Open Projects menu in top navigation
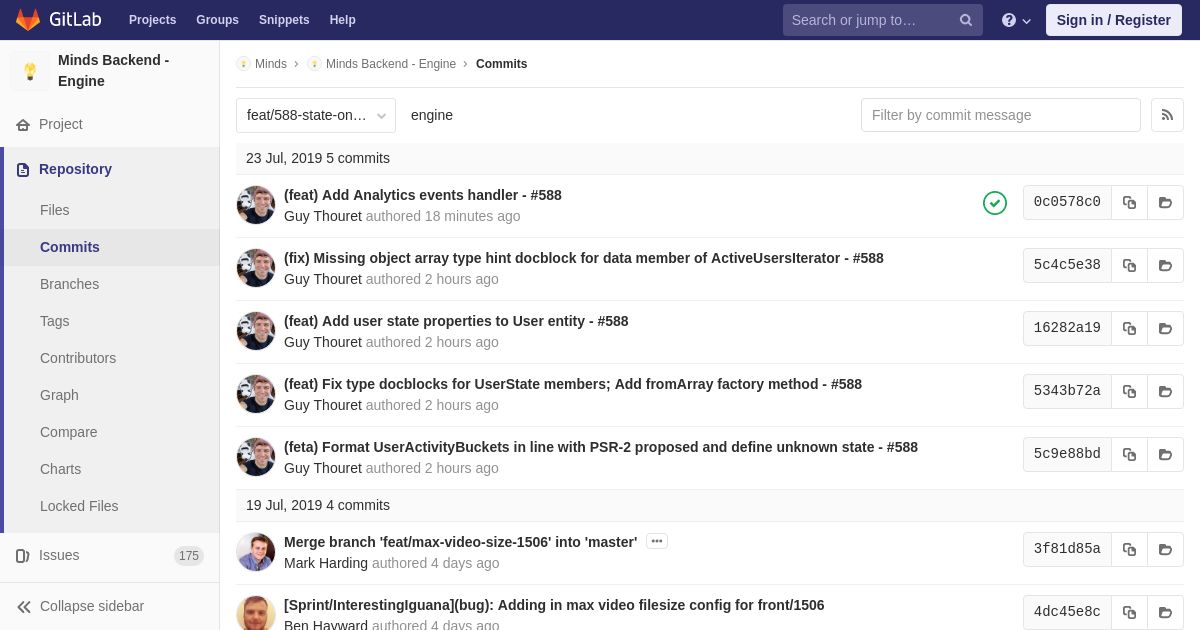This screenshot has width=1200, height=630. tap(152, 20)
